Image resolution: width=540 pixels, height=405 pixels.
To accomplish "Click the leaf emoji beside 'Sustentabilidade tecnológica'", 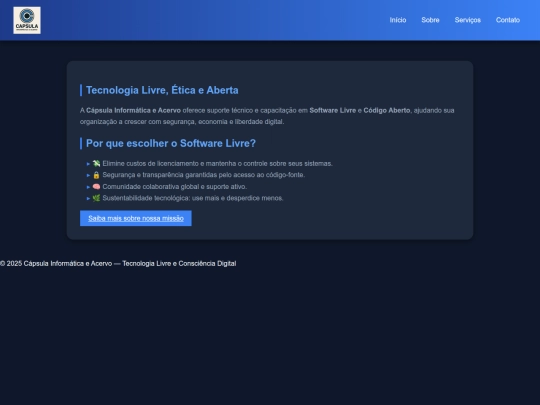I will (x=96, y=198).
